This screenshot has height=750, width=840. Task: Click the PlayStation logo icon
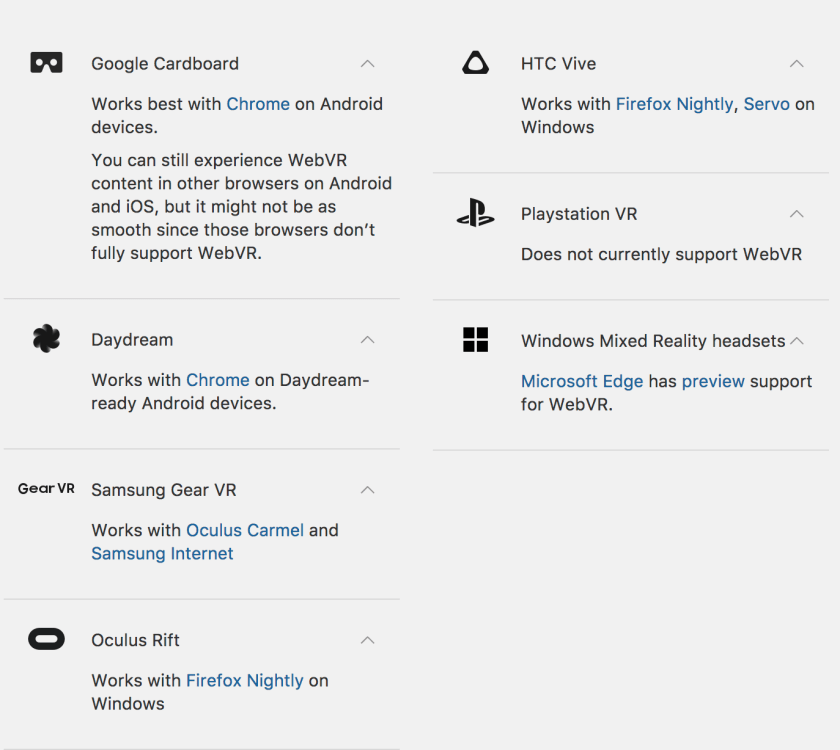[x=476, y=213]
